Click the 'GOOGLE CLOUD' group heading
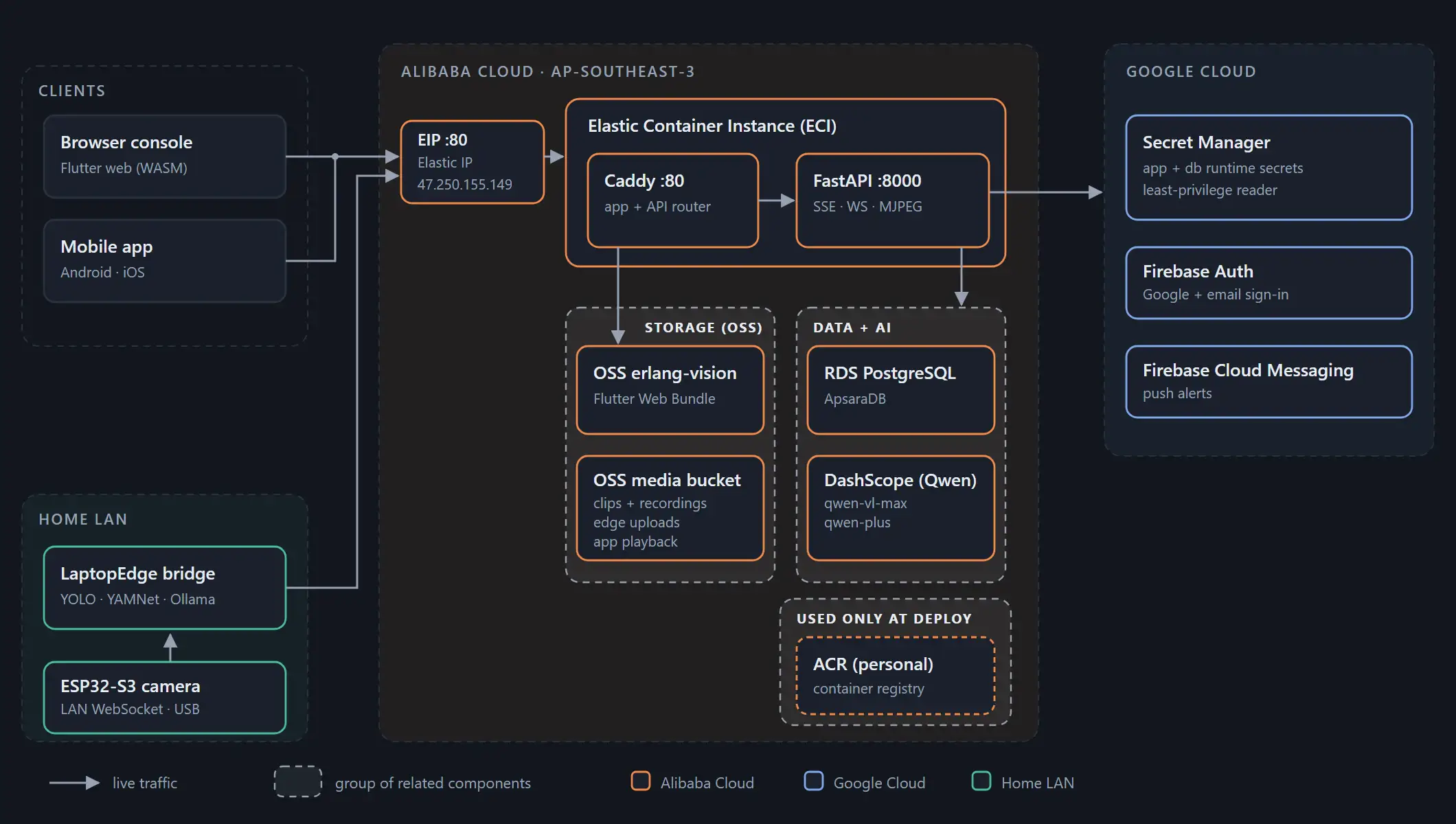Viewport: 1456px width, 824px height. (x=1192, y=71)
